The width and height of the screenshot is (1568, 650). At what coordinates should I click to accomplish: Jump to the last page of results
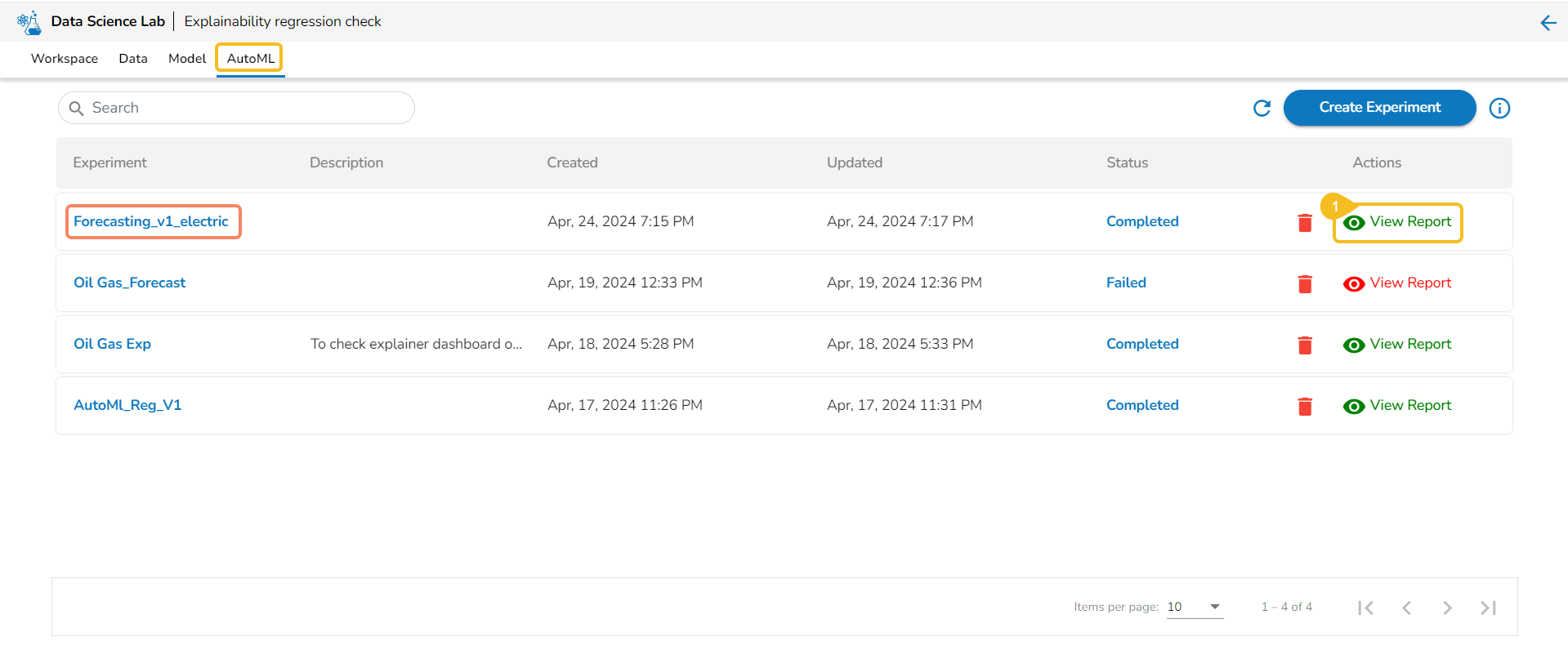coord(1488,608)
